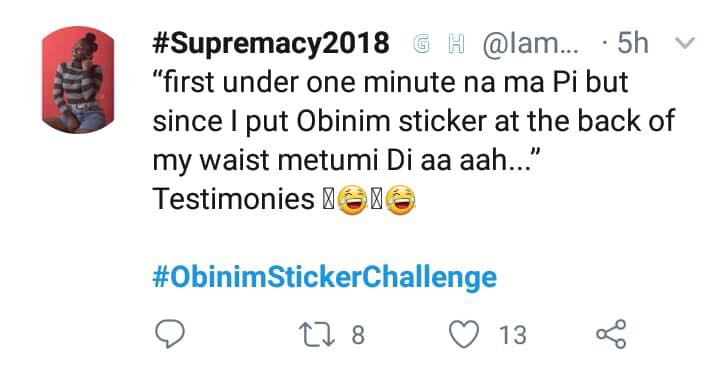The image size is (720, 373).
Task: Open the #ObinimStickerChallenge hashtag
Action: [x=325, y=277]
